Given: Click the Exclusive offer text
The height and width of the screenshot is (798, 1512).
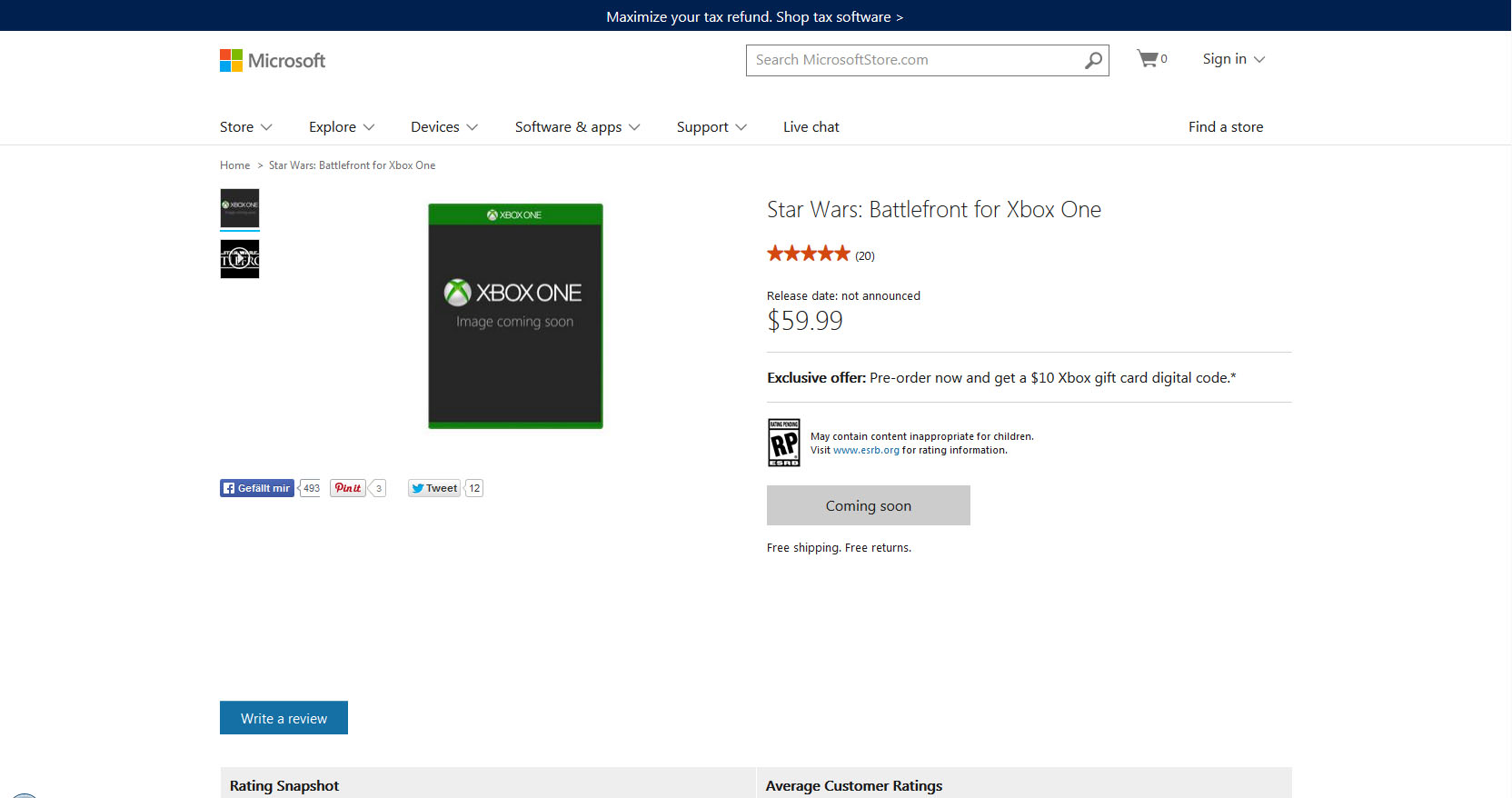Looking at the screenshot, I should (1001, 378).
